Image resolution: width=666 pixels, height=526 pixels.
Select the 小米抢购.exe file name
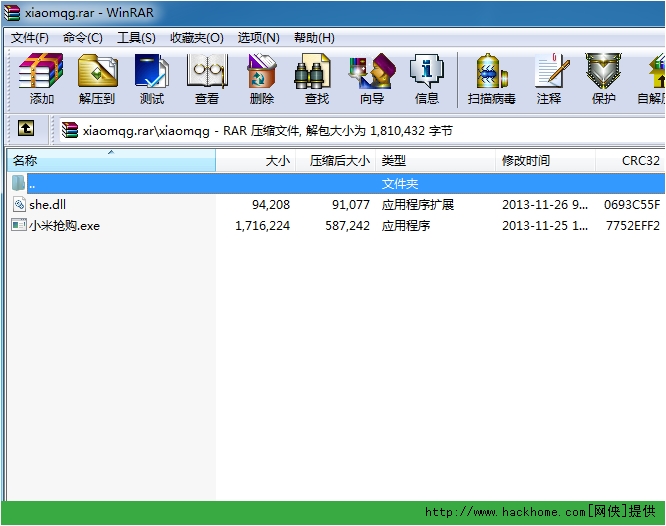click(x=65, y=225)
